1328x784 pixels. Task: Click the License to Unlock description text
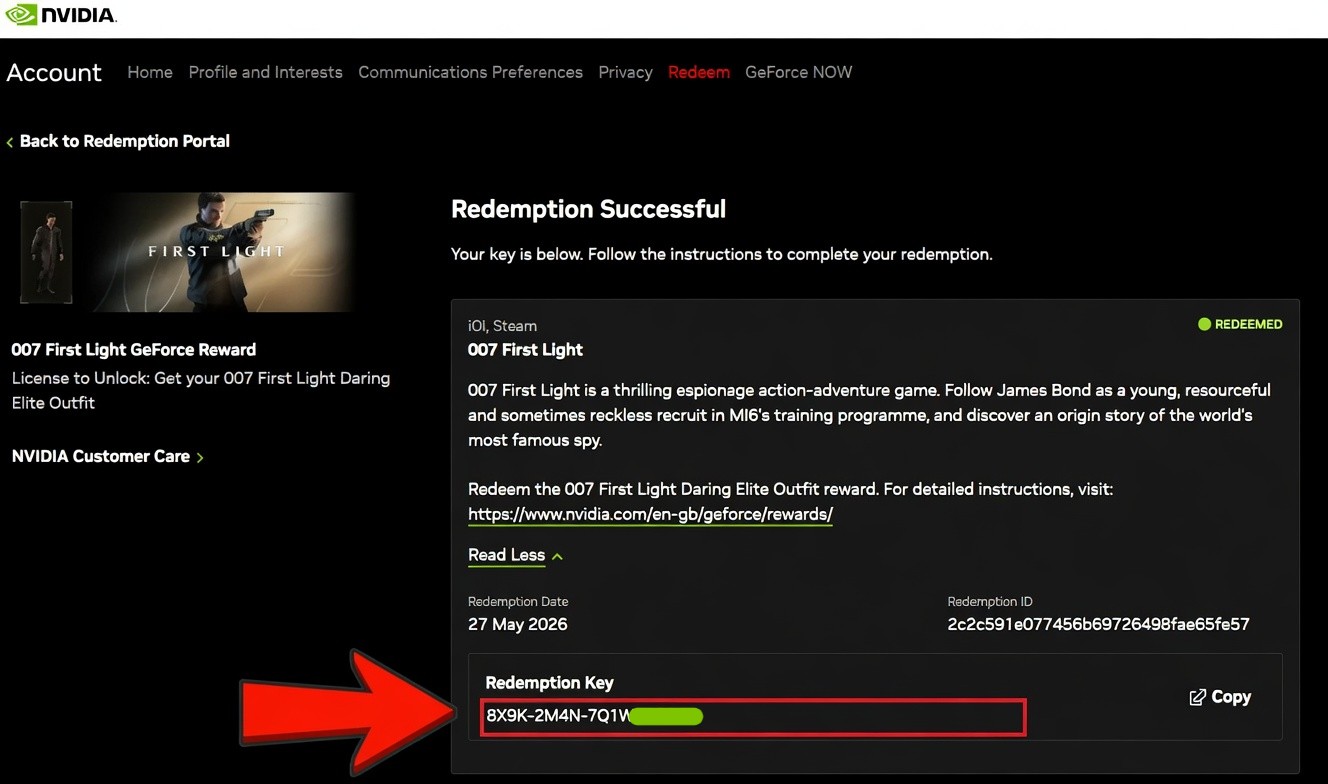[x=201, y=390]
